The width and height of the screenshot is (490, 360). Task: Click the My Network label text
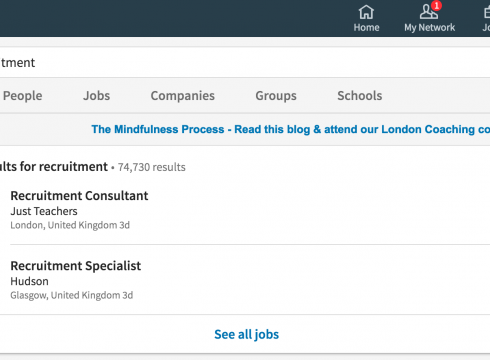(429, 27)
